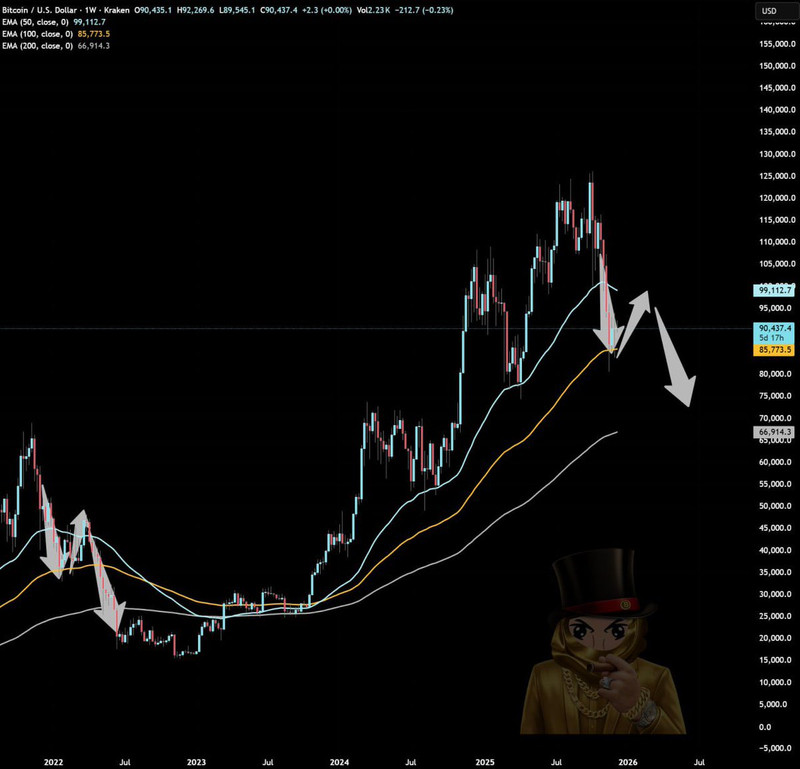This screenshot has width=800, height=769.
Task: Select the last downward arrow drawn in 2022
Action: tap(107, 590)
